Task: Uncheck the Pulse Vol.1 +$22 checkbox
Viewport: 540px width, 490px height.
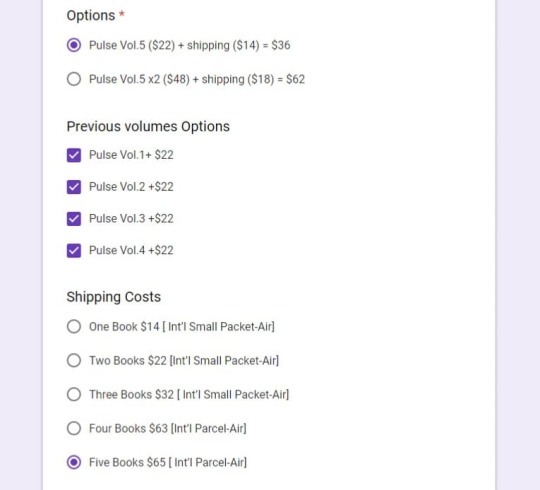Action: (74, 155)
